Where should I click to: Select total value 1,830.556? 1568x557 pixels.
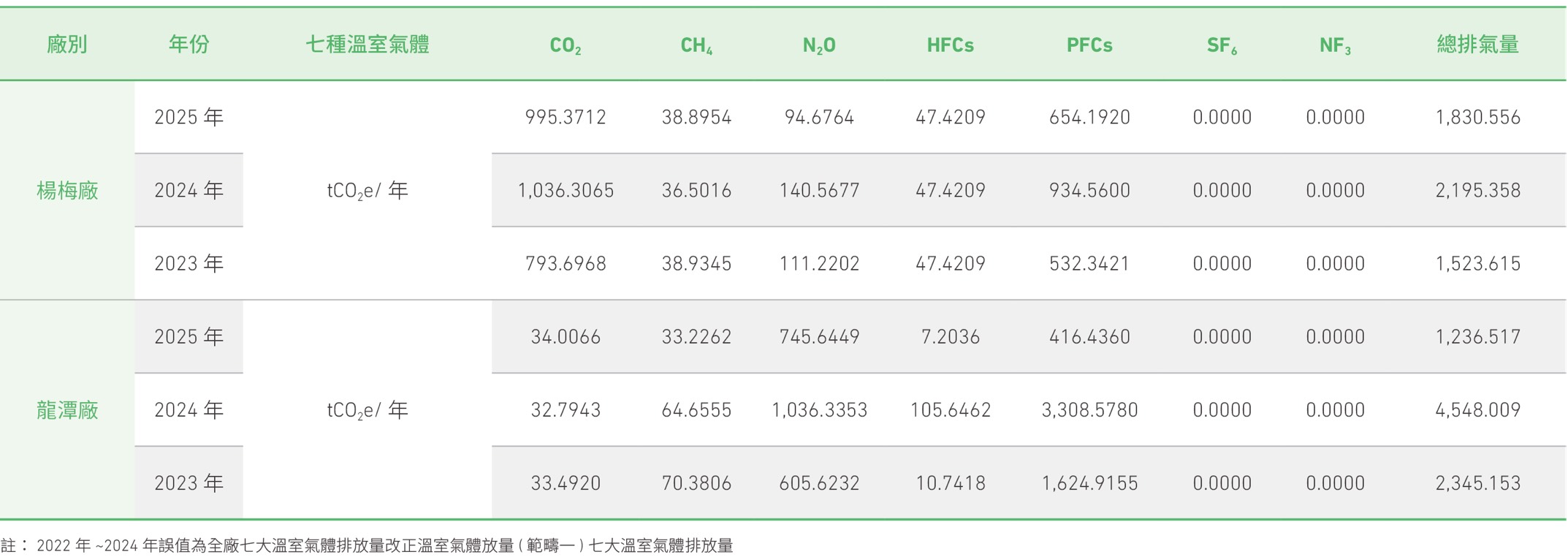pyautogui.click(x=1477, y=117)
